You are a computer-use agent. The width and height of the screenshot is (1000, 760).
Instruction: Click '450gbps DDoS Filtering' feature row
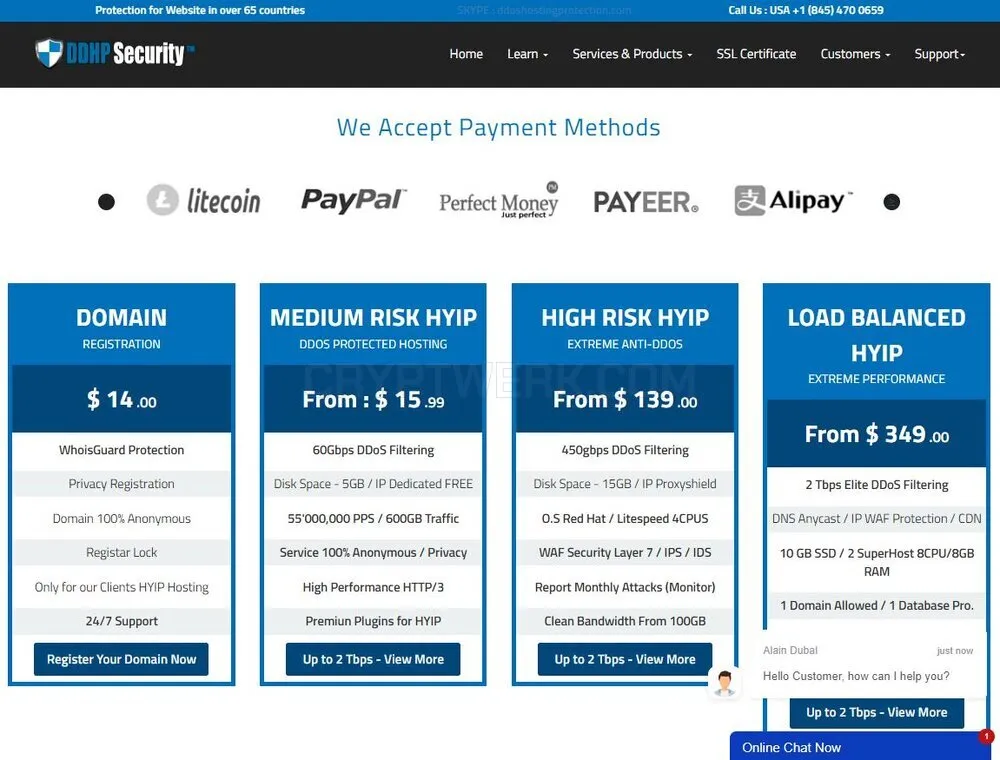[x=625, y=450]
